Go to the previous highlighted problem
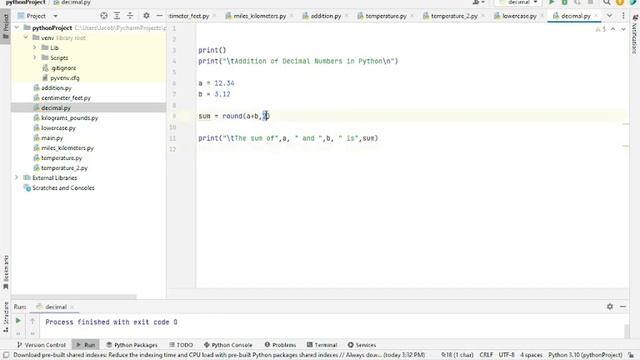Screen dimensions: 640x360 tap(613, 29)
